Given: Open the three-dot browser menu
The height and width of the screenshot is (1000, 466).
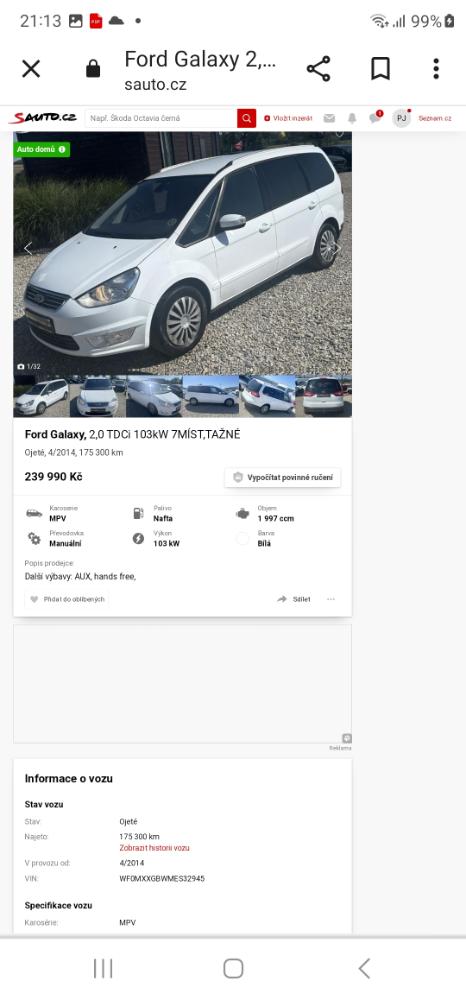Looking at the screenshot, I should point(436,68).
